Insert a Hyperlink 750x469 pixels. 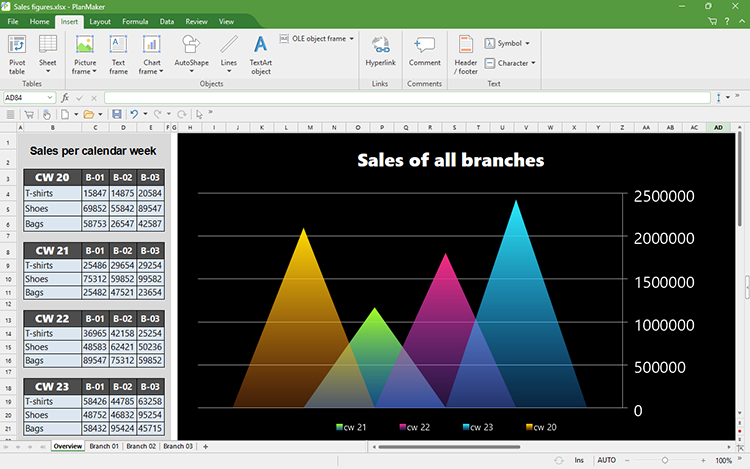[380, 51]
